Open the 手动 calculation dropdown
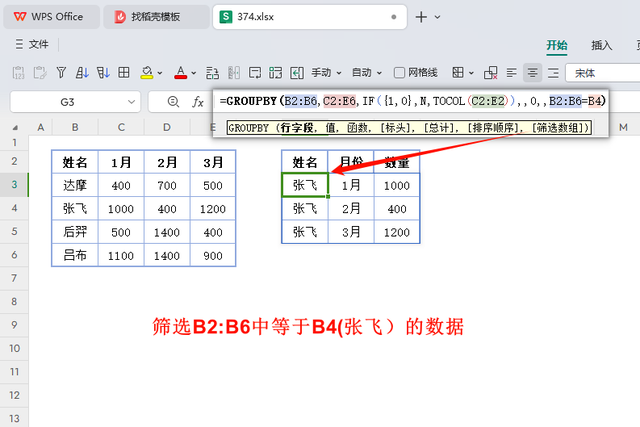Viewport: 640px width, 427px height. (326, 73)
